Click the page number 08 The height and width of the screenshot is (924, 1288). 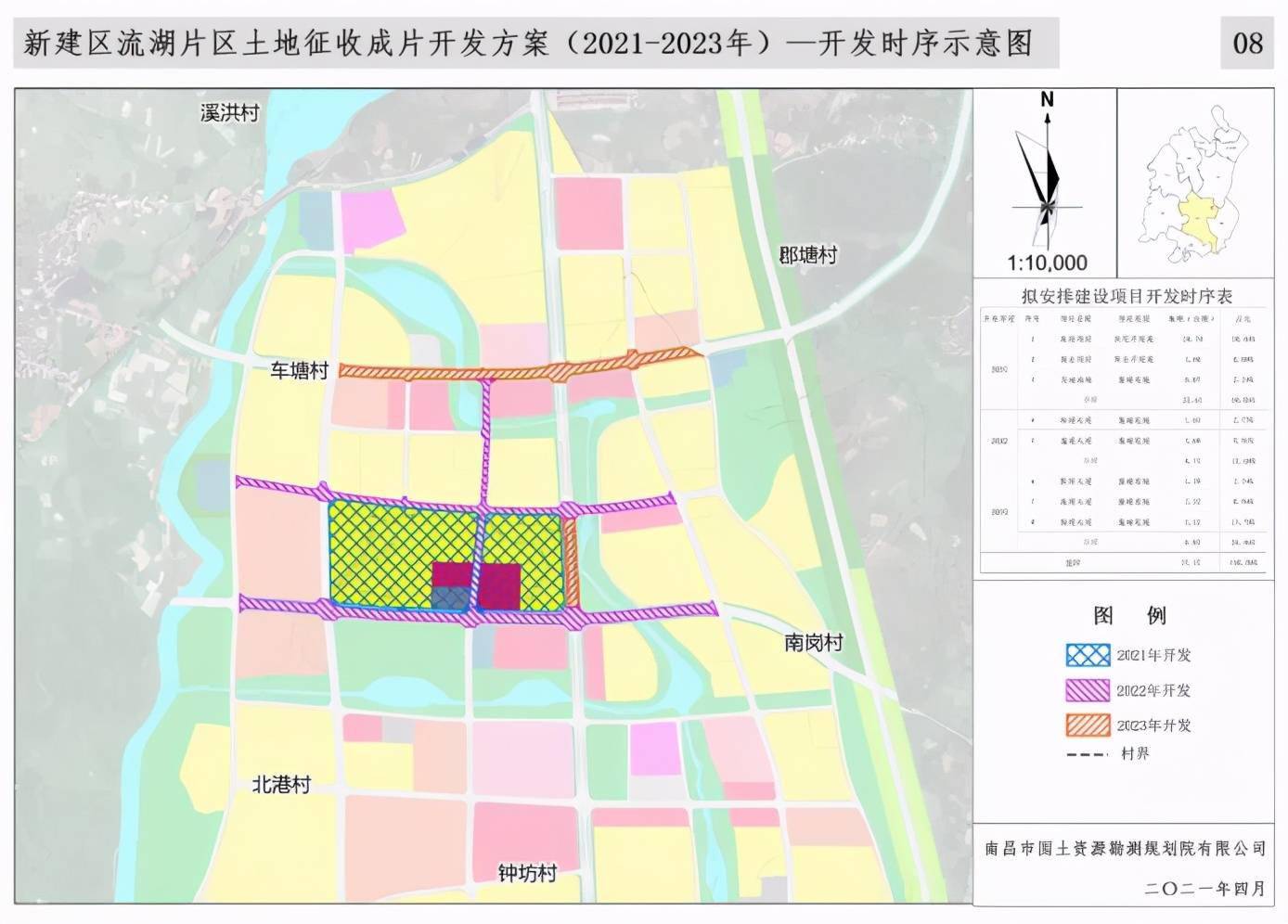coord(1247,44)
